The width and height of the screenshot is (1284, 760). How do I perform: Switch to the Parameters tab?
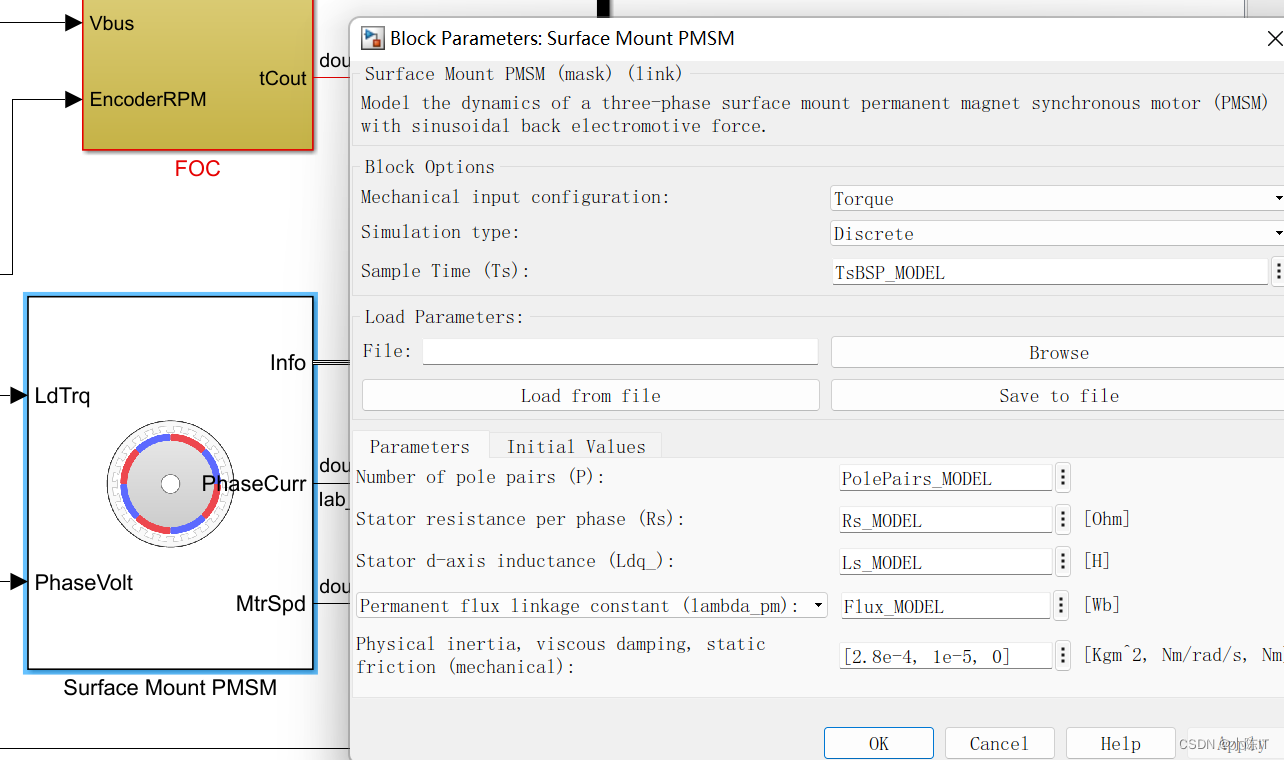pyautogui.click(x=419, y=446)
